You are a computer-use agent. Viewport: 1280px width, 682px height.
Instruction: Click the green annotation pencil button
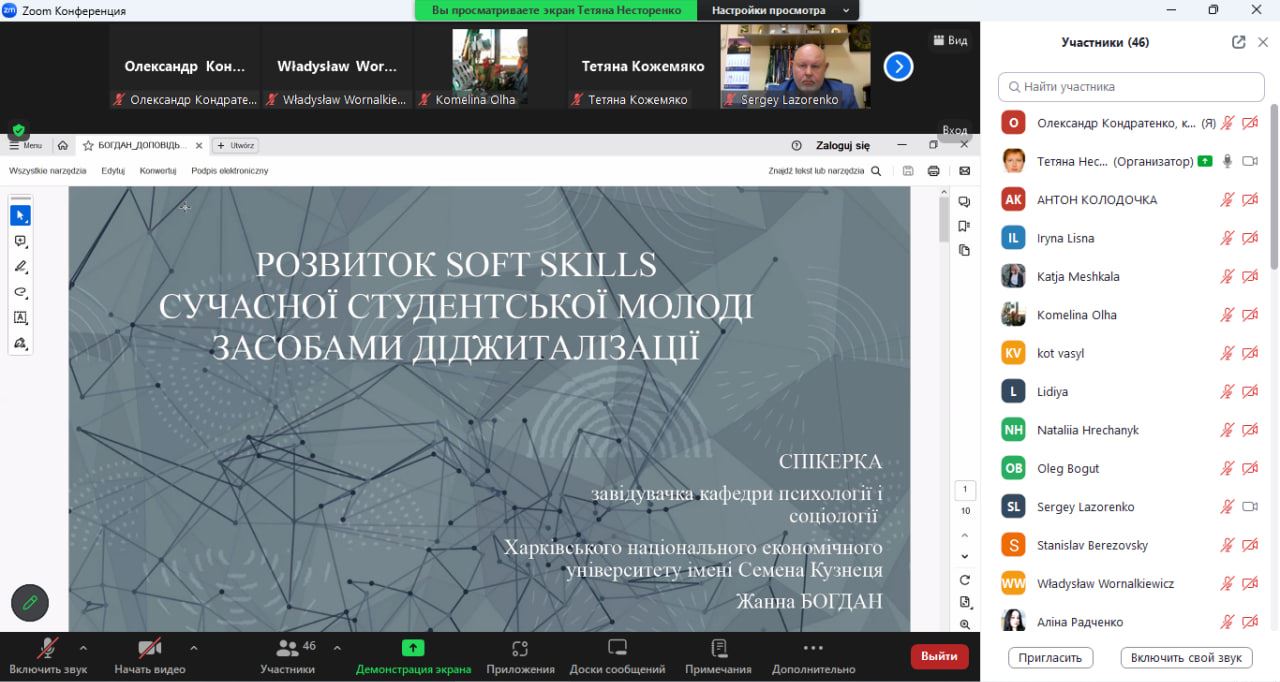click(30, 602)
